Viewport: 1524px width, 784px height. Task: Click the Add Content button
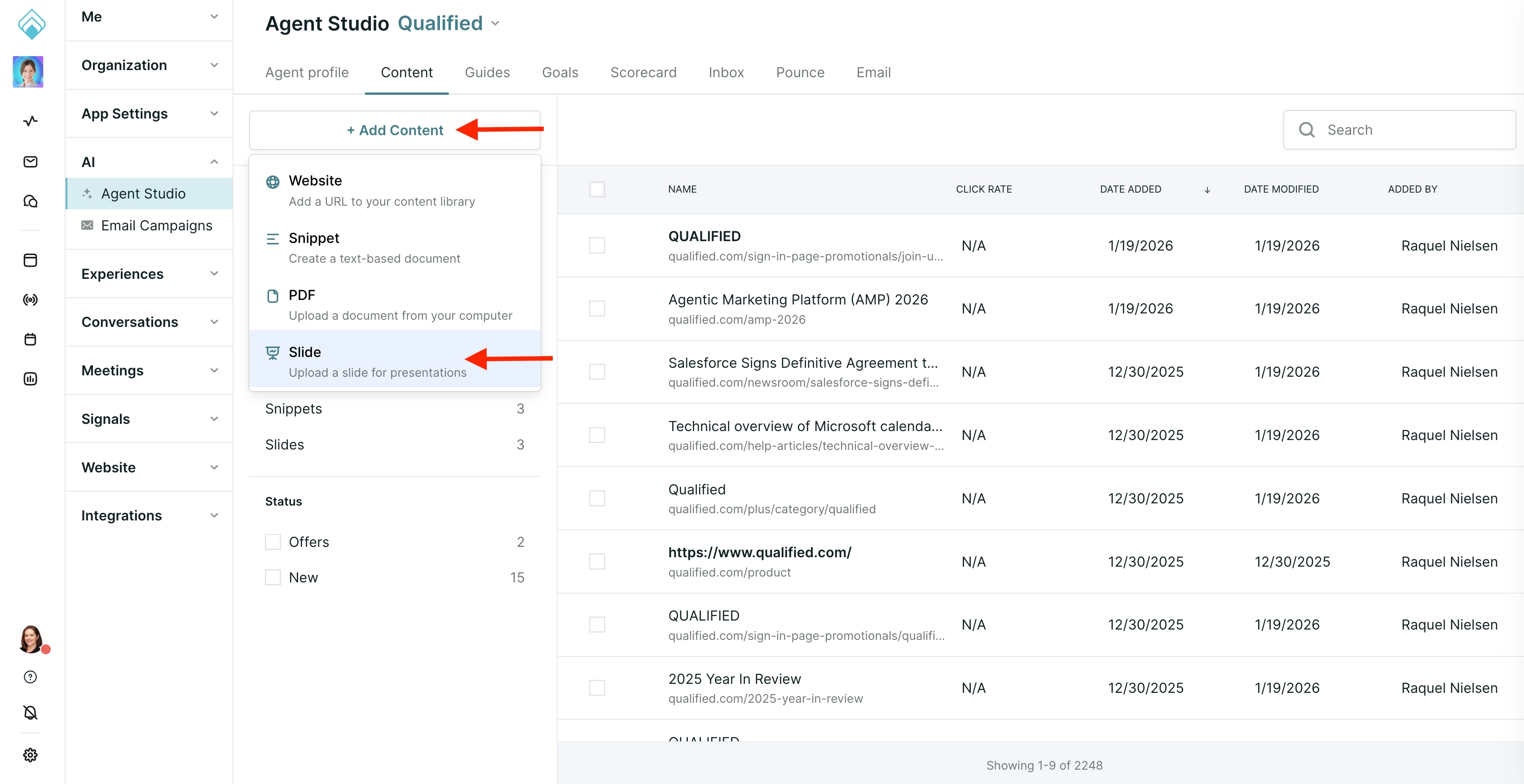pyautogui.click(x=395, y=130)
